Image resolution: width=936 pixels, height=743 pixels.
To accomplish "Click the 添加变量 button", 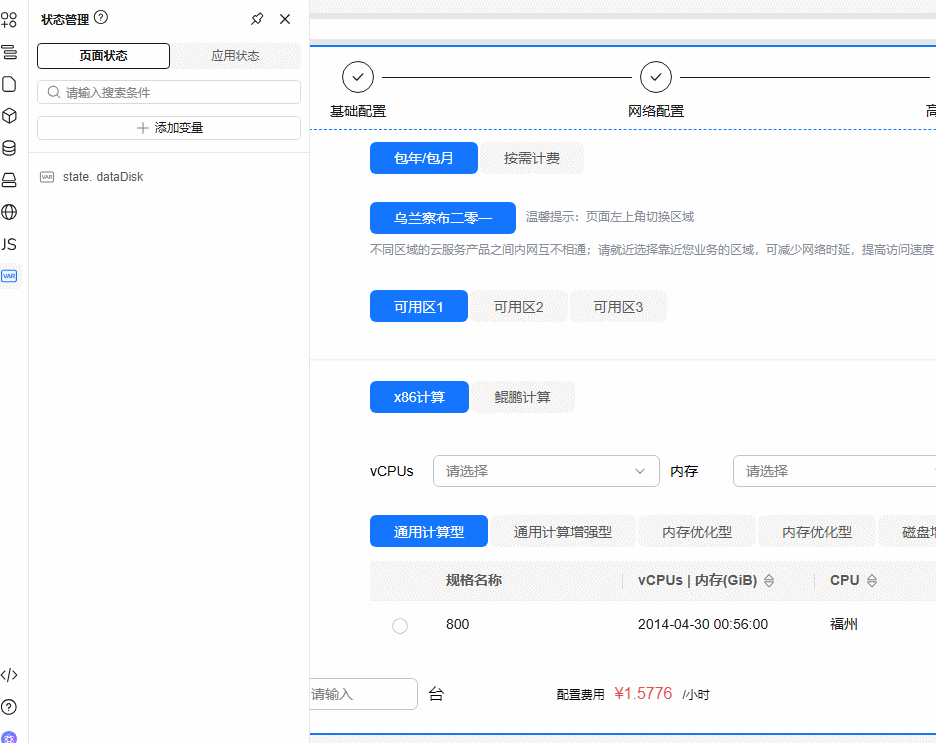I will 168,127.
